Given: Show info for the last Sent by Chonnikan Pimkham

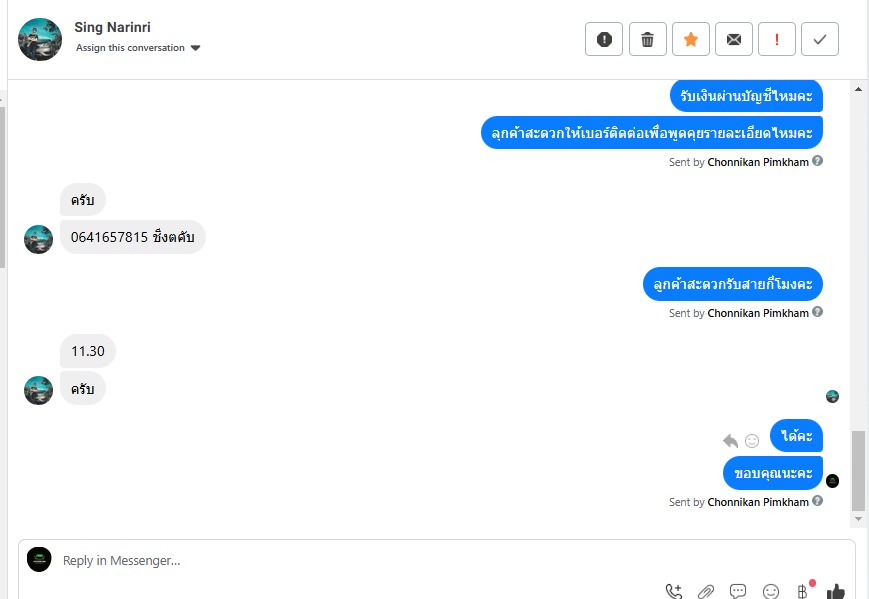Looking at the screenshot, I should point(817,501).
